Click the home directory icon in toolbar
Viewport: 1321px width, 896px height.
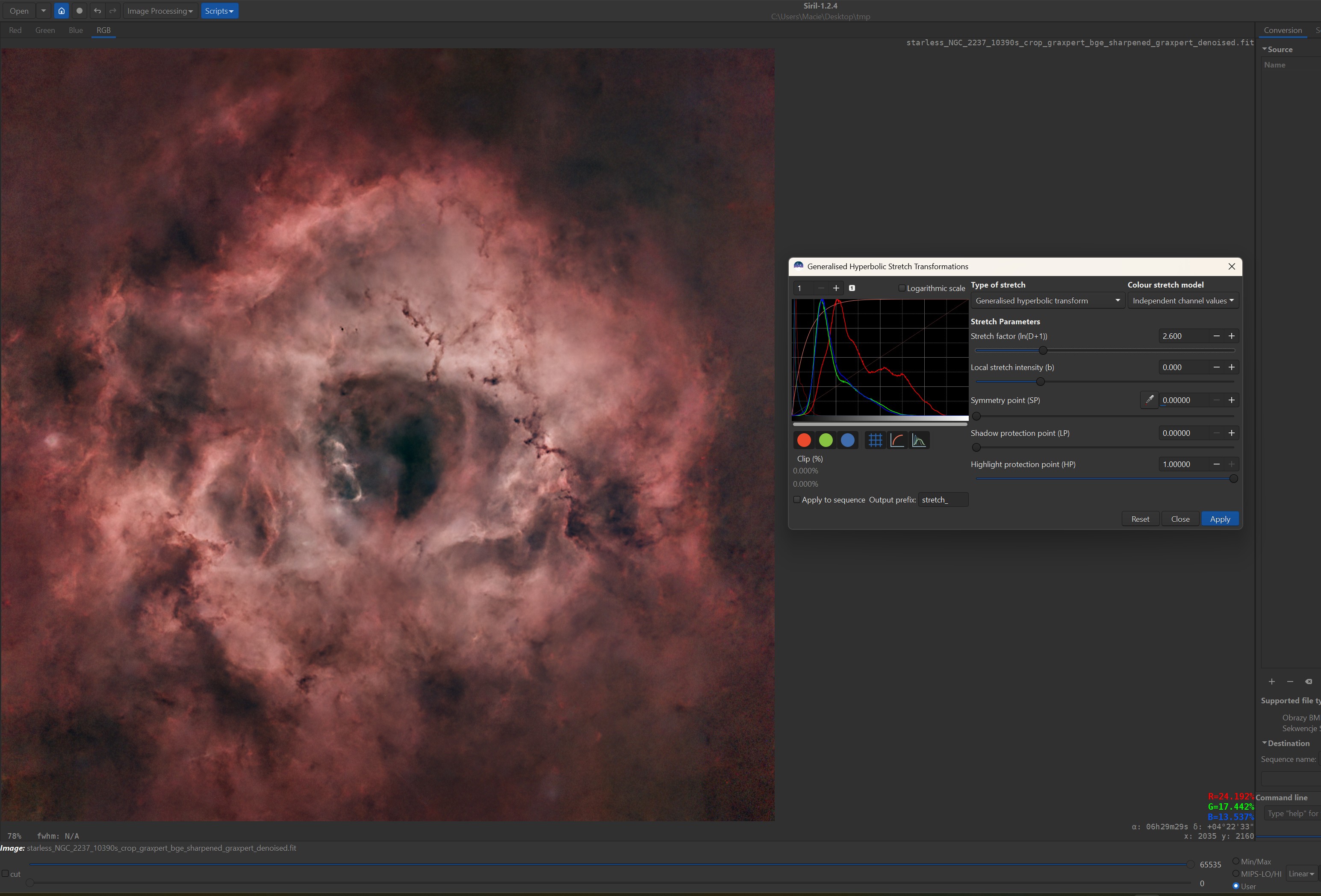62,11
